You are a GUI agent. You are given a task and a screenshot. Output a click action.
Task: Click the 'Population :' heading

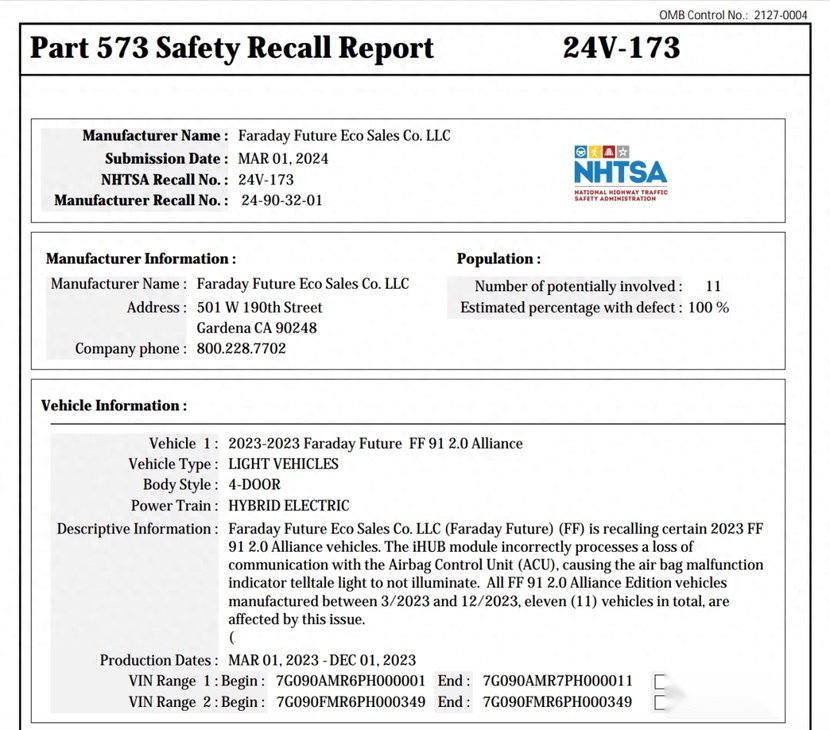point(499,258)
